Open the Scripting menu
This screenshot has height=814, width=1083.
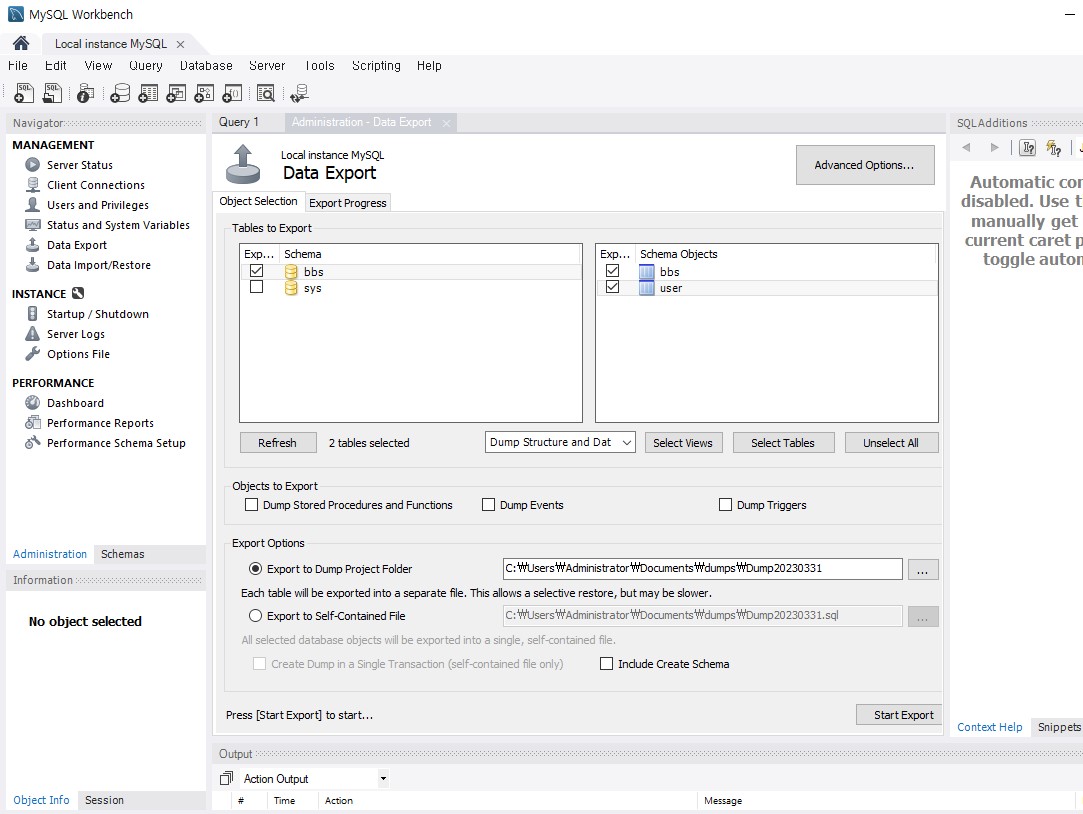(376, 66)
